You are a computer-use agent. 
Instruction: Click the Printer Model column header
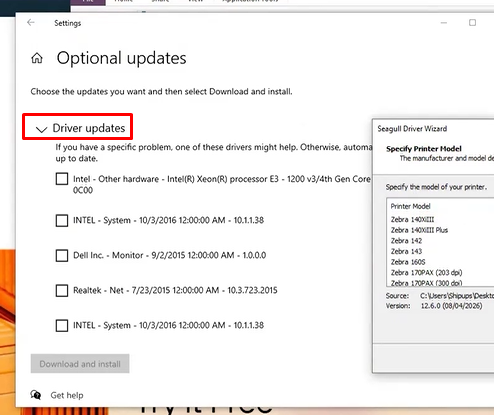click(410, 206)
